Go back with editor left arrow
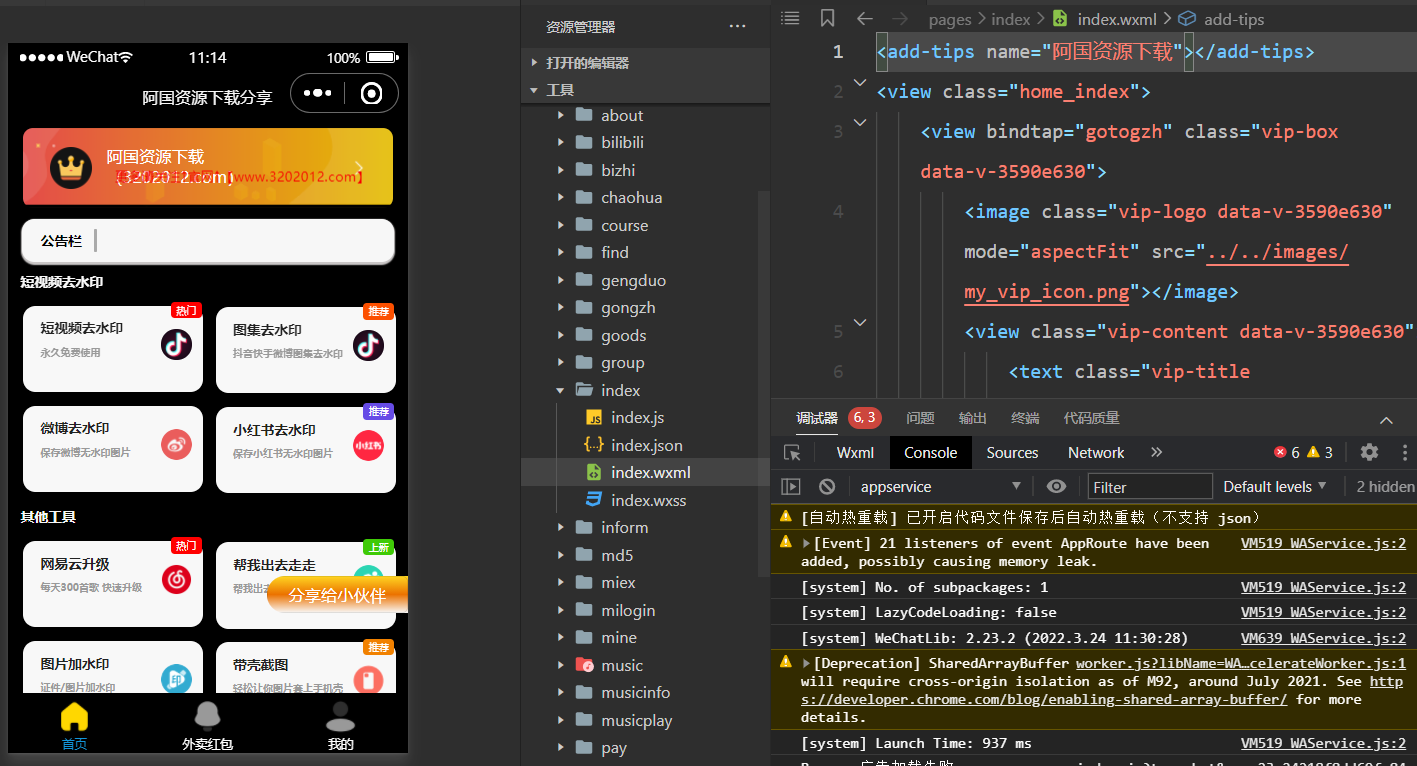Screen dimensions: 1417x766 pos(865,18)
